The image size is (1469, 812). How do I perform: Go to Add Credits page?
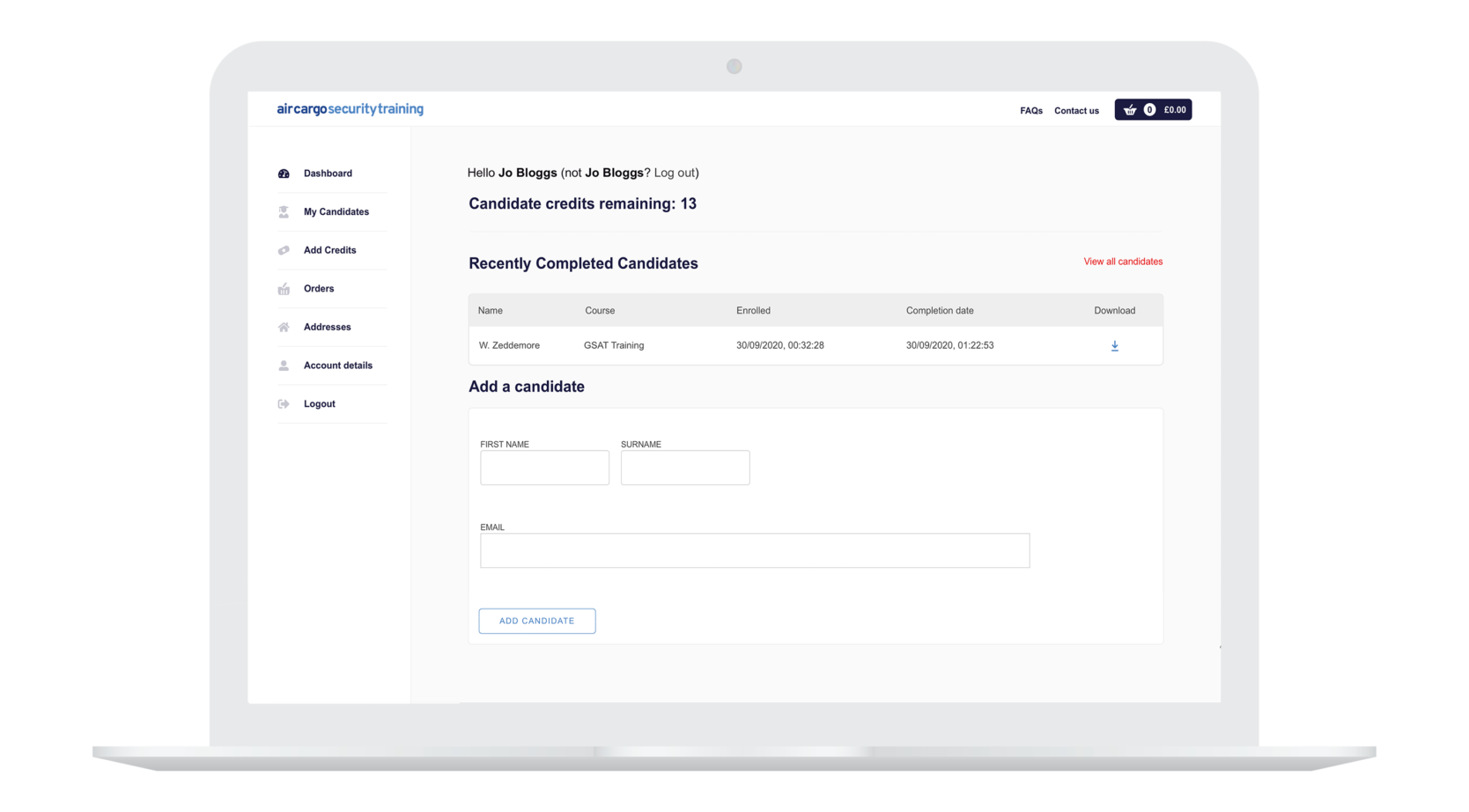point(330,250)
